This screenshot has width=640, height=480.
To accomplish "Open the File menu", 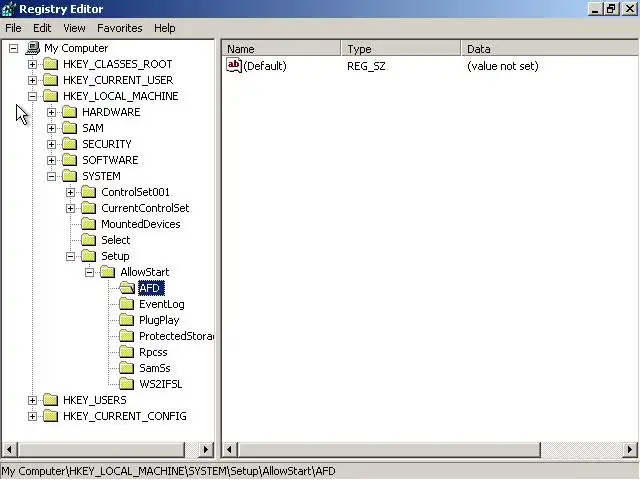I will [x=13, y=28].
